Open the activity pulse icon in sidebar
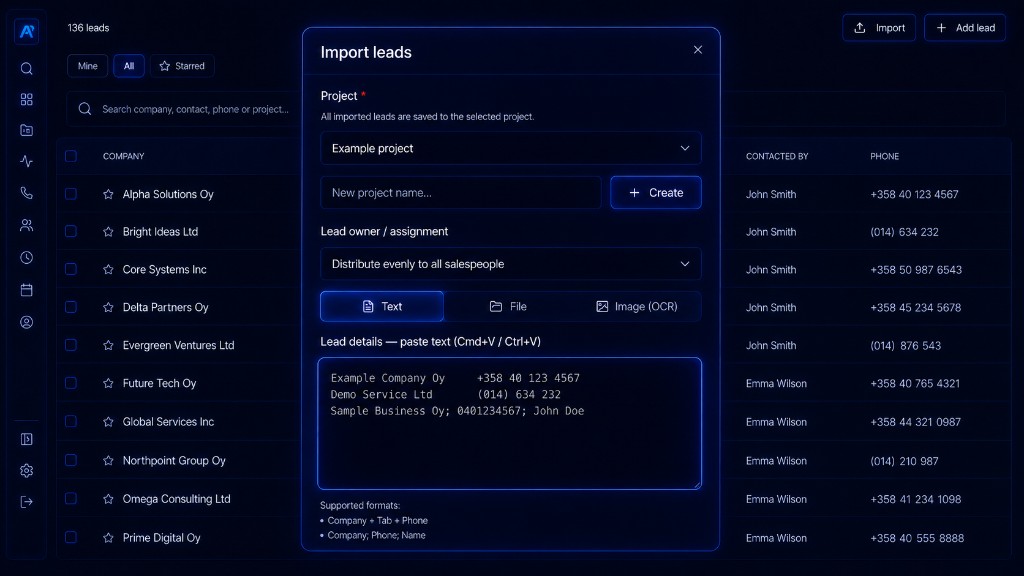The height and width of the screenshot is (576, 1024). 26,161
